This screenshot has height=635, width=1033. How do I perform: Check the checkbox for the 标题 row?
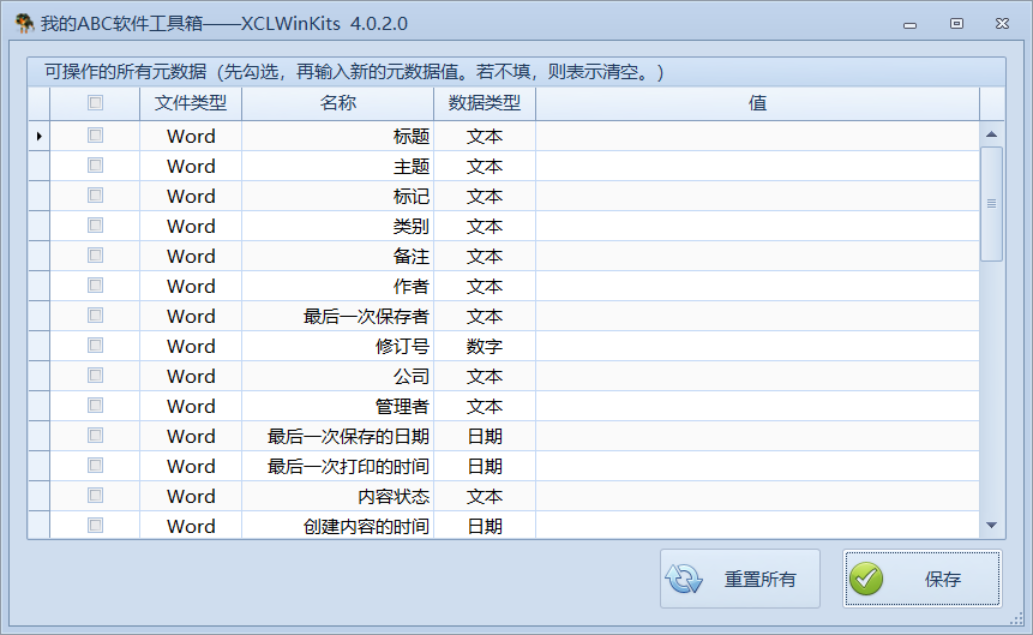94,136
